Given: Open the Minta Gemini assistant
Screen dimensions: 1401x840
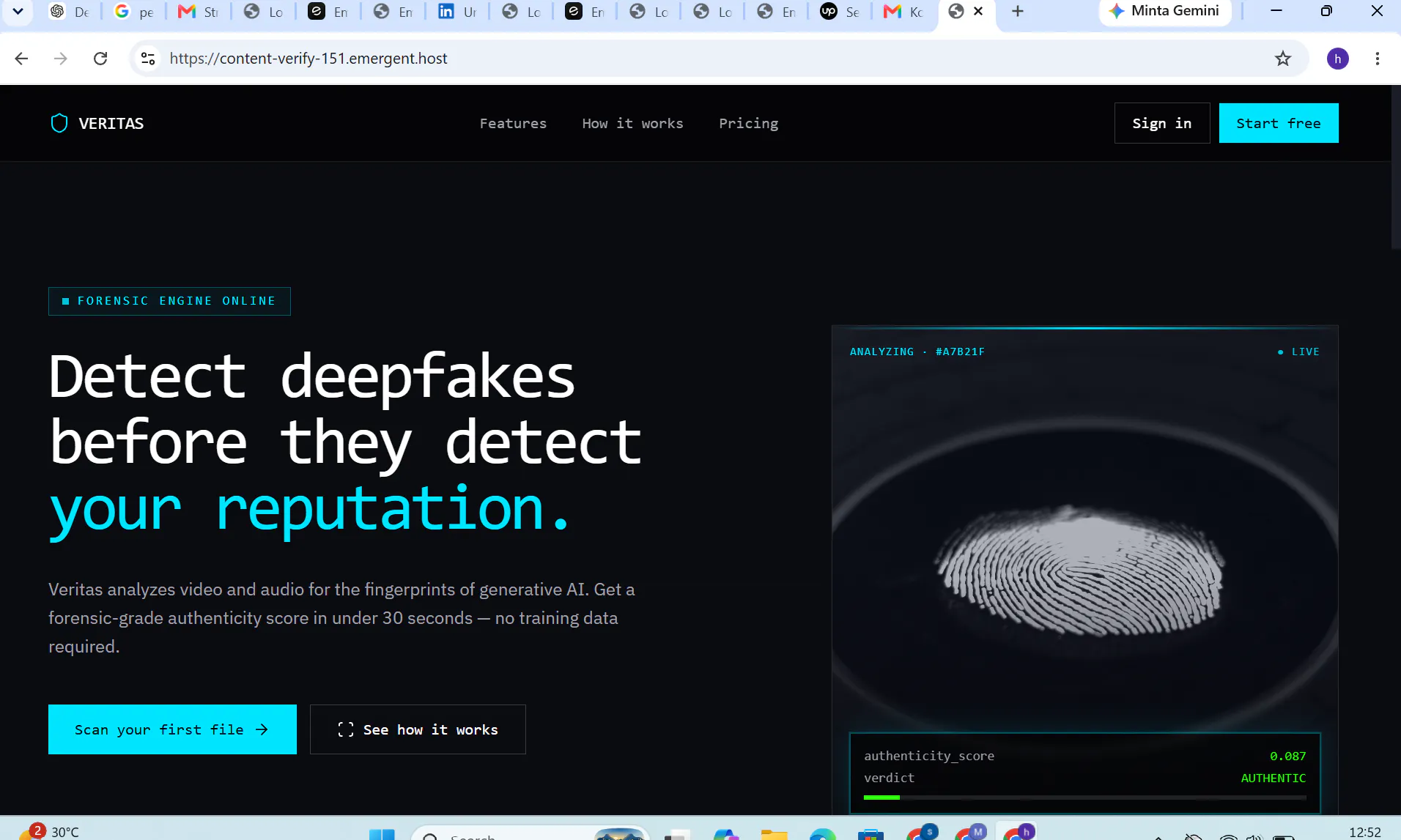Looking at the screenshot, I should click(x=1165, y=12).
